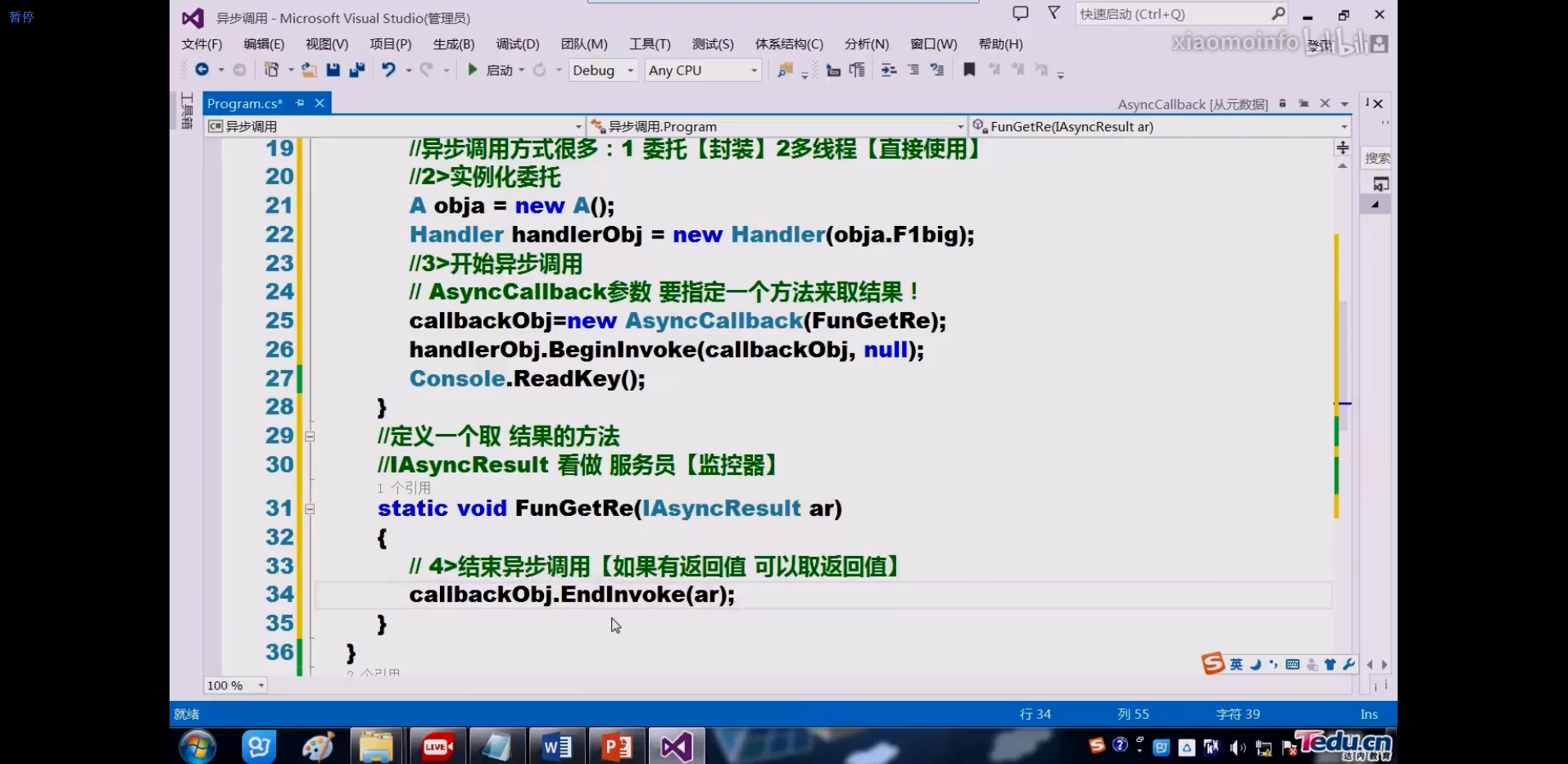Open the AsyncCallback [从元数据] preview tab

coord(1192,104)
